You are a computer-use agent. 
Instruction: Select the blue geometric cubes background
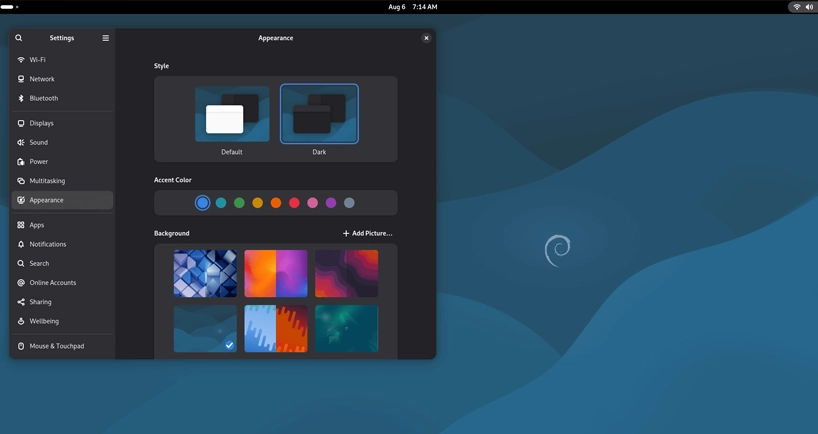(x=205, y=273)
